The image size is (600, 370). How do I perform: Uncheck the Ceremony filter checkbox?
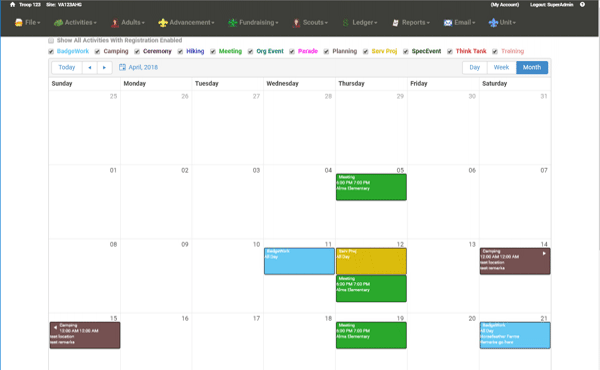(137, 51)
